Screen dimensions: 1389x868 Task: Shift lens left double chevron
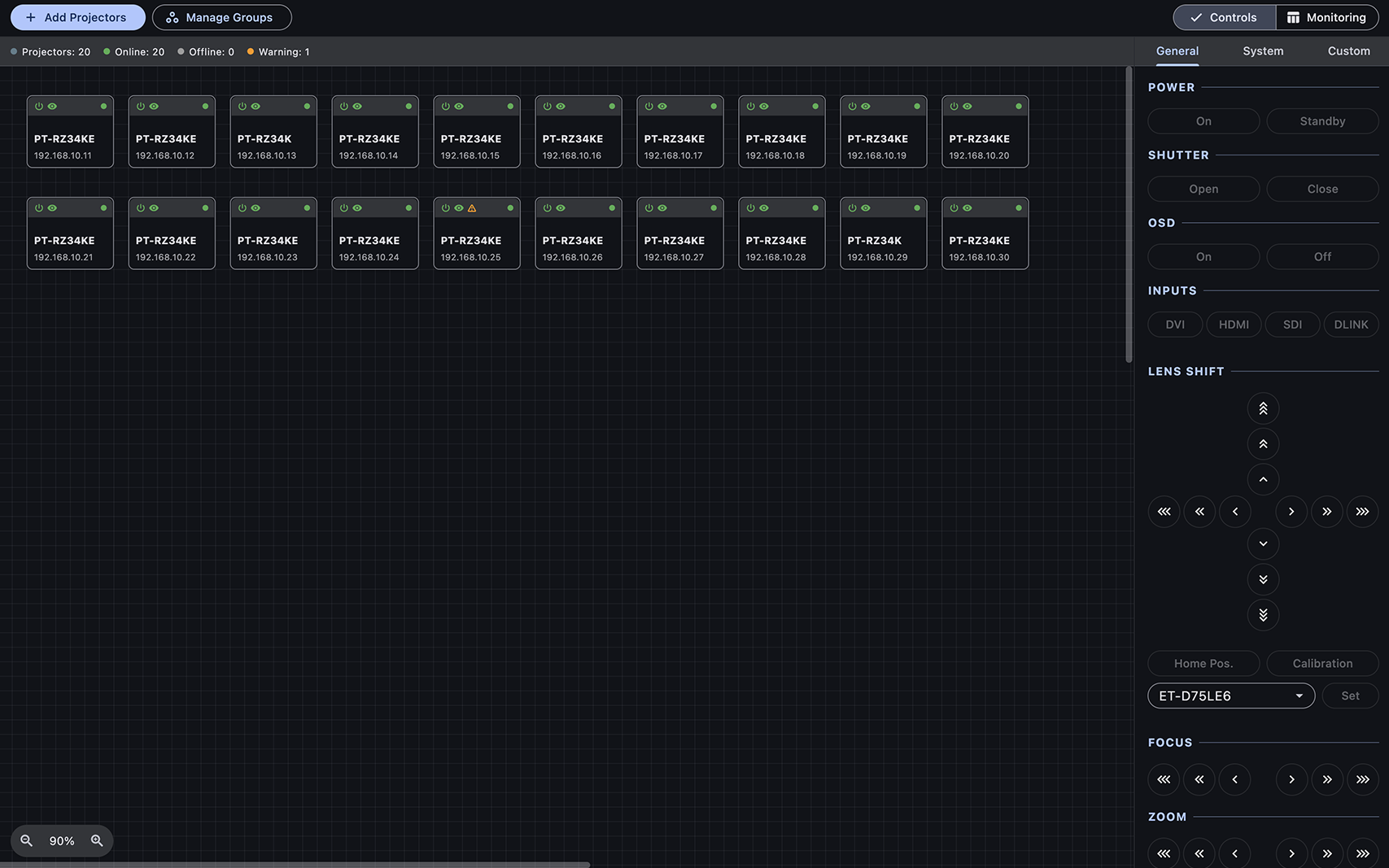1199,512
